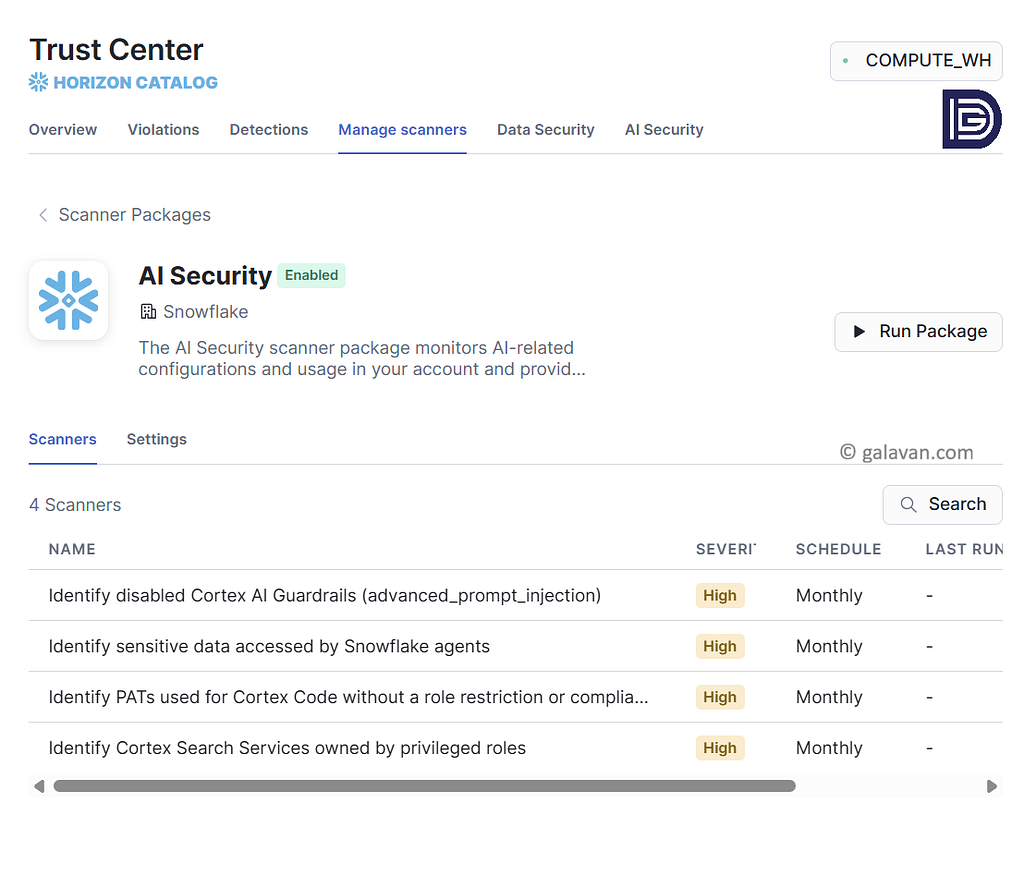Screen dimensions: 1024x874
Task: Open the Cortex Search Services scanner row
Action: click(515, 748)
